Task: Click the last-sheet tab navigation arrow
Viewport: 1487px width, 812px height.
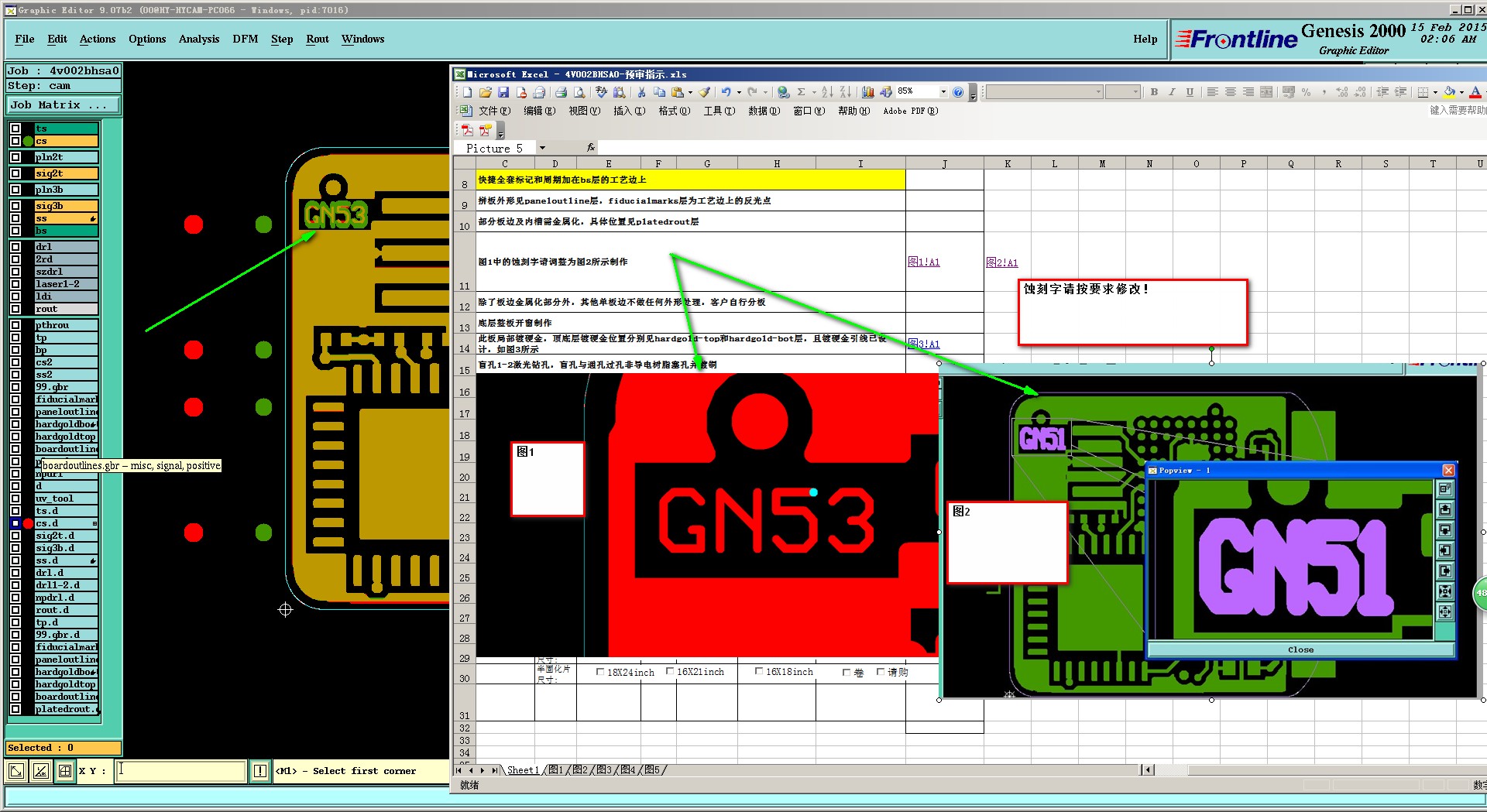Action: click(x=494, y=770)
